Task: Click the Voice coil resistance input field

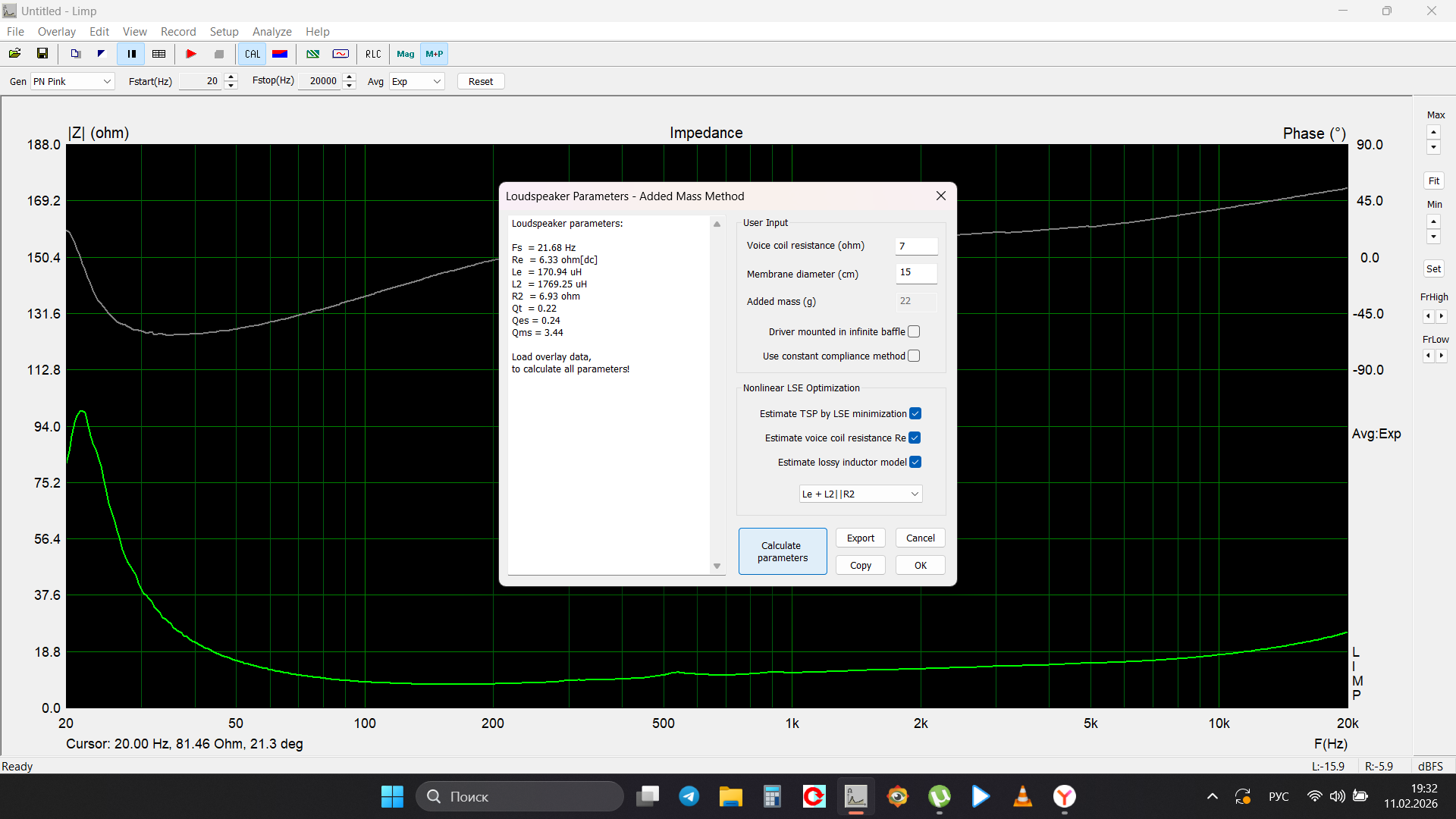Action: pos(917,246)
